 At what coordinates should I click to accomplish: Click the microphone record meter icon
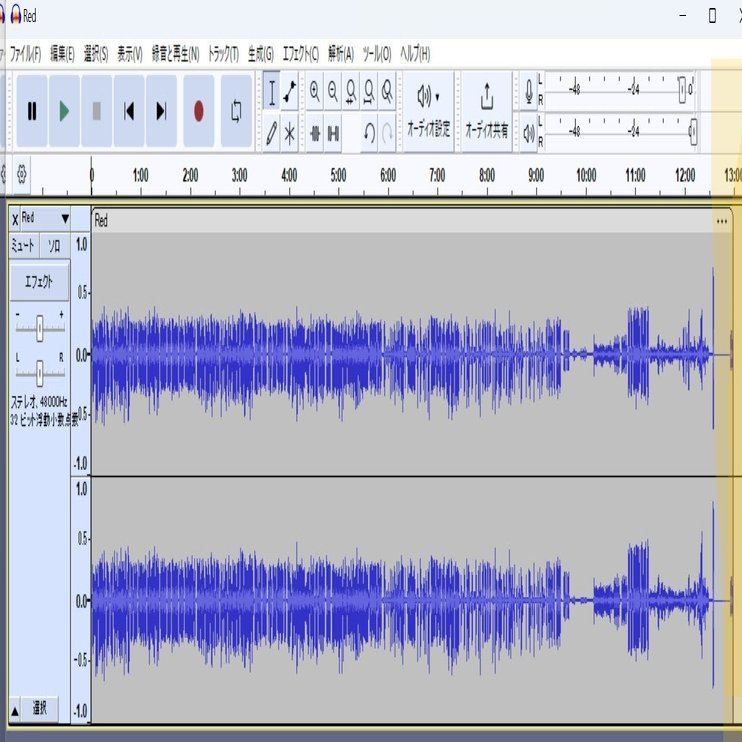529,91
